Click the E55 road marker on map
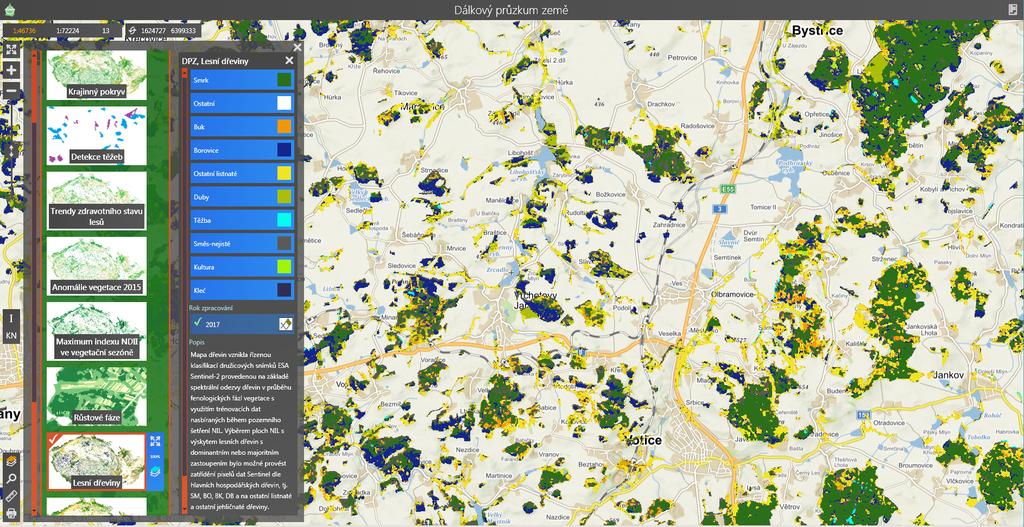 tap(726, 189)
